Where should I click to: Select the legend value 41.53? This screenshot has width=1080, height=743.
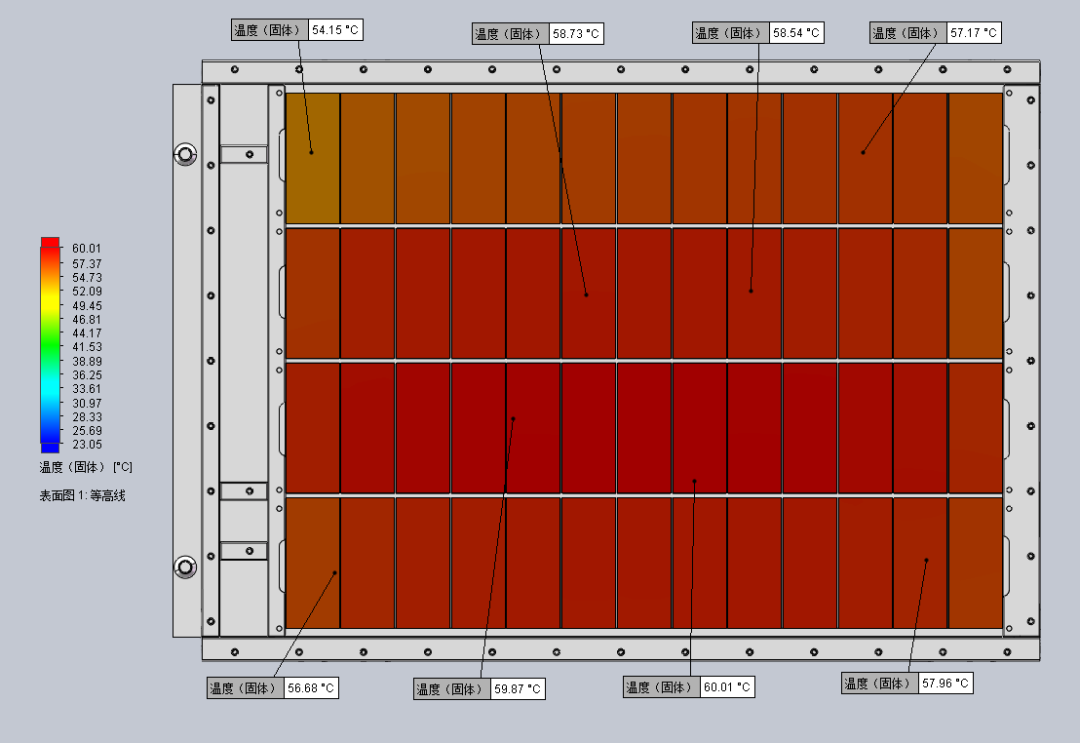coord(85,347)
